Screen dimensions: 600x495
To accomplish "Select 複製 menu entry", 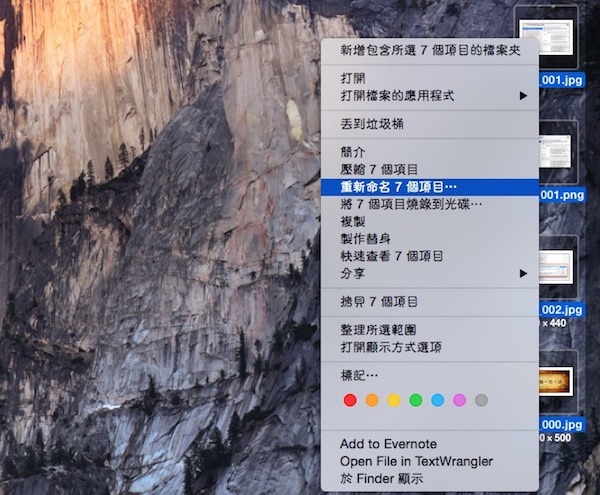I will [x=430, y=221].
